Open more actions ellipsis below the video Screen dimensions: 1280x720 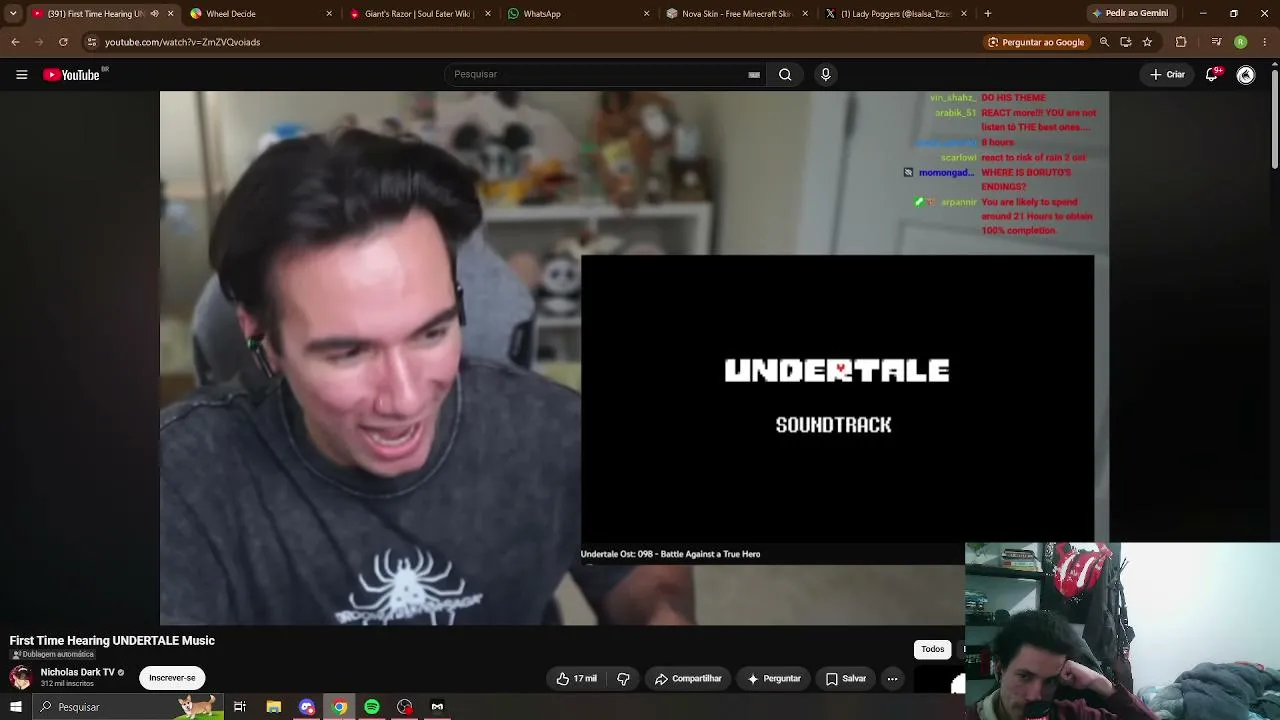[892, 679]
